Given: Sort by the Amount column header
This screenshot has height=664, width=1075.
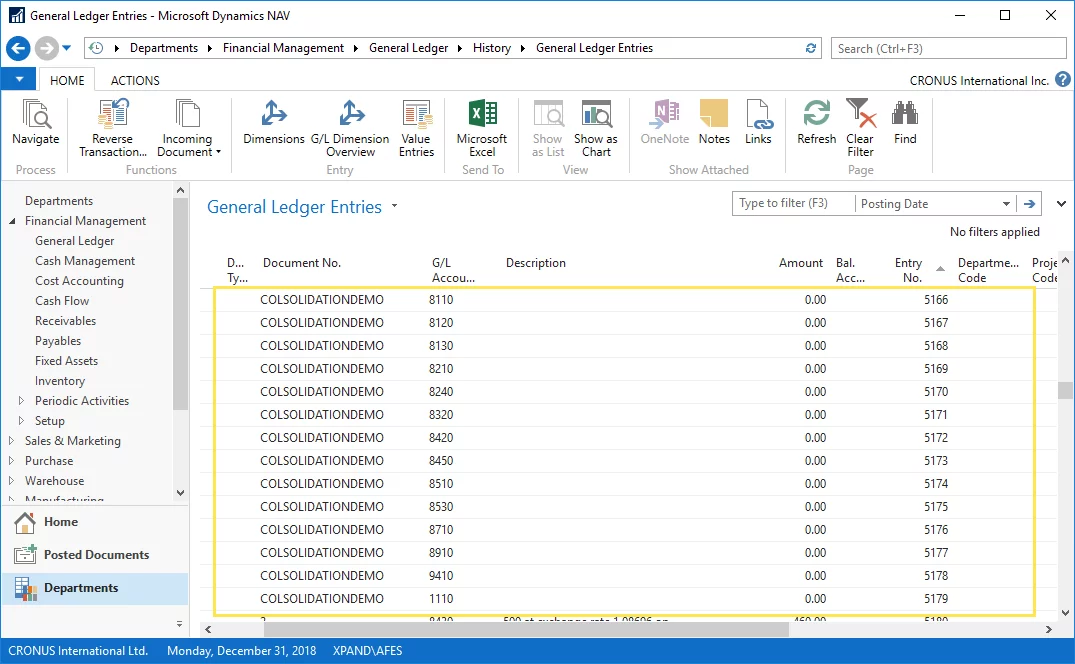Looking at the screenshot, I should 801,263.
